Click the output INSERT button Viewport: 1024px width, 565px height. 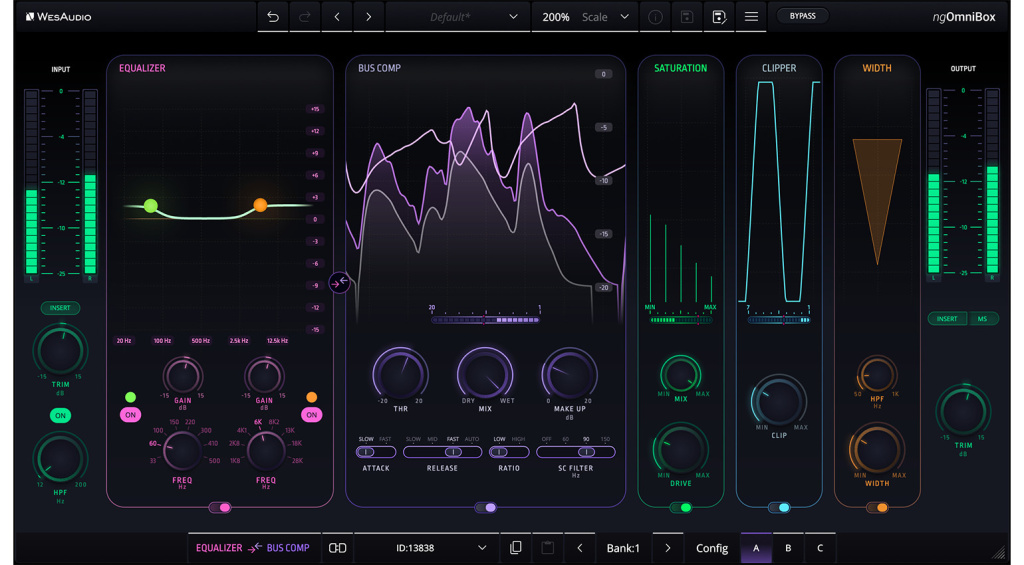[947, 319]
